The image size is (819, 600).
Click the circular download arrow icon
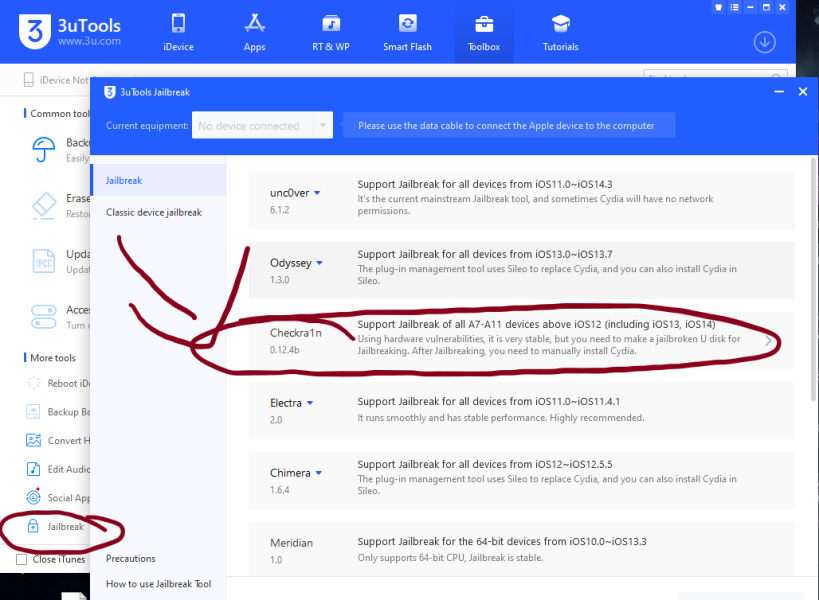click(764, 42)
